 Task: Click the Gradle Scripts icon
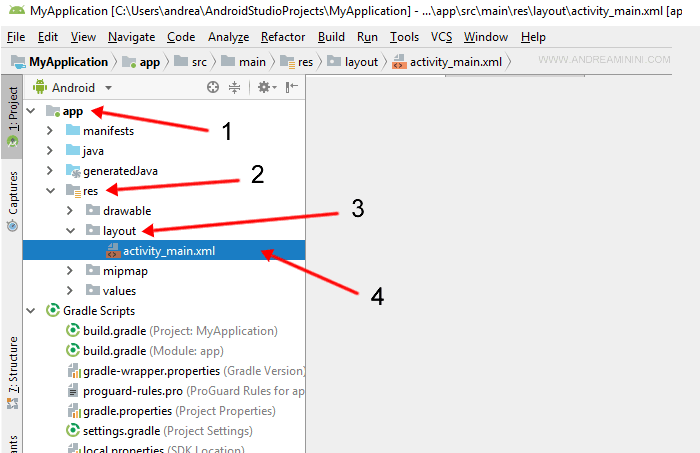(53, 310)
